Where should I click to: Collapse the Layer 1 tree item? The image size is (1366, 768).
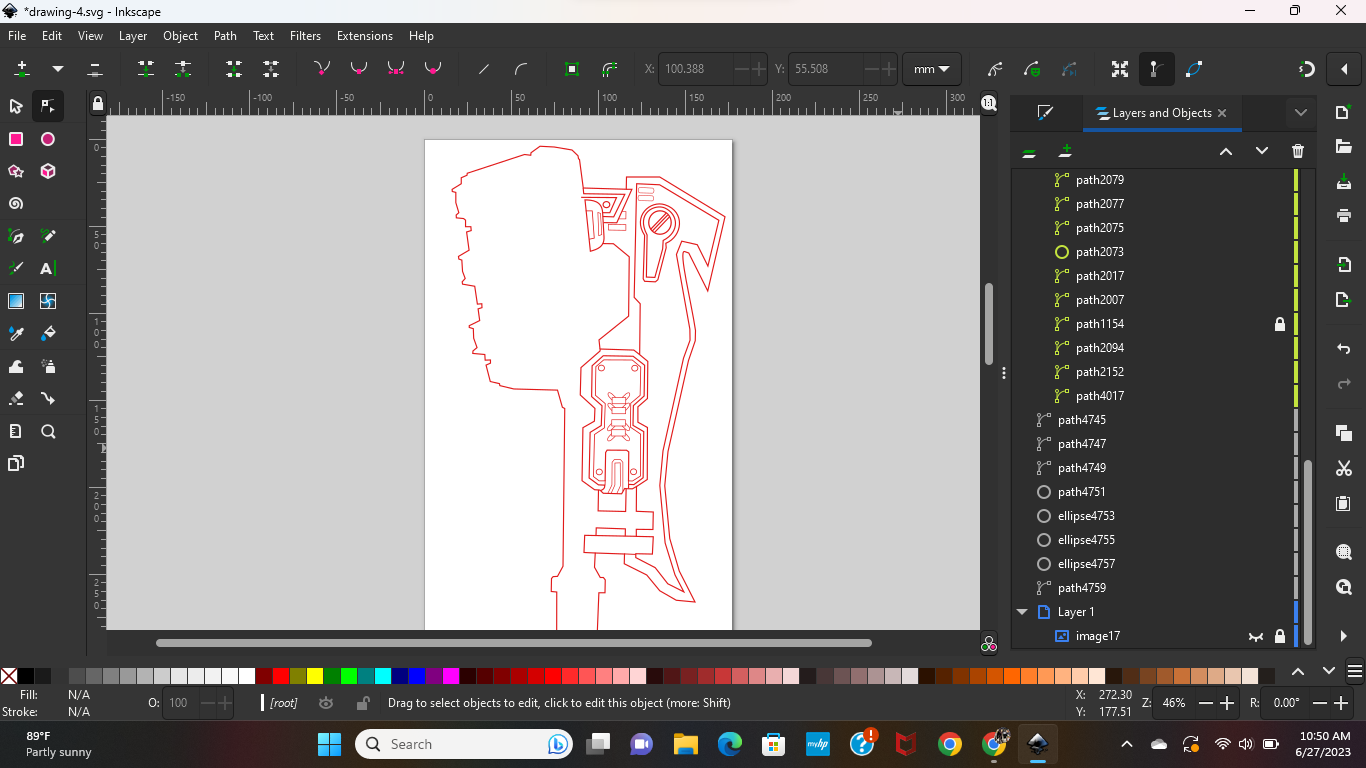click(1022, 612)
